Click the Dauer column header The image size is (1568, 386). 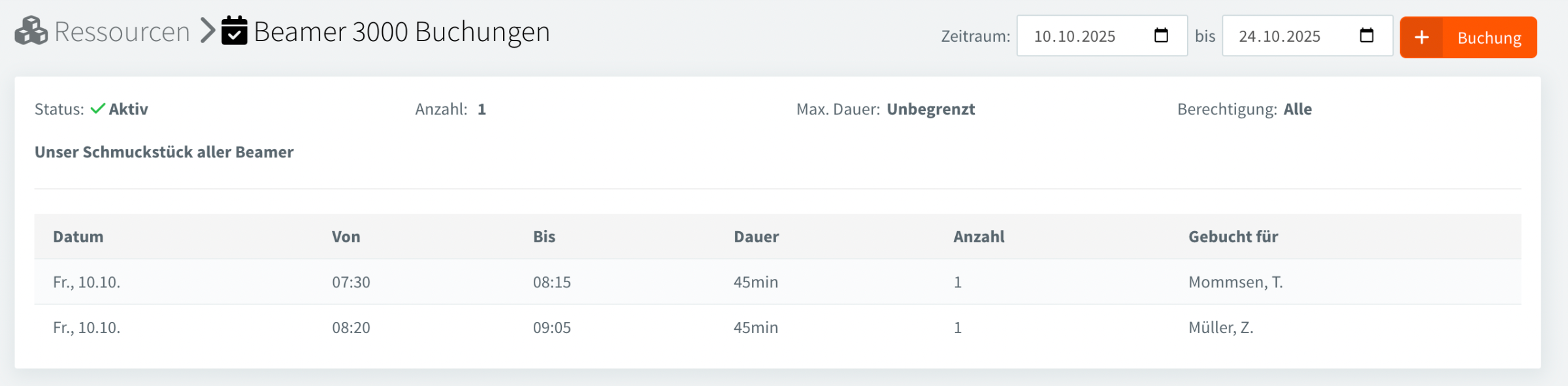(x=757, y=236)
